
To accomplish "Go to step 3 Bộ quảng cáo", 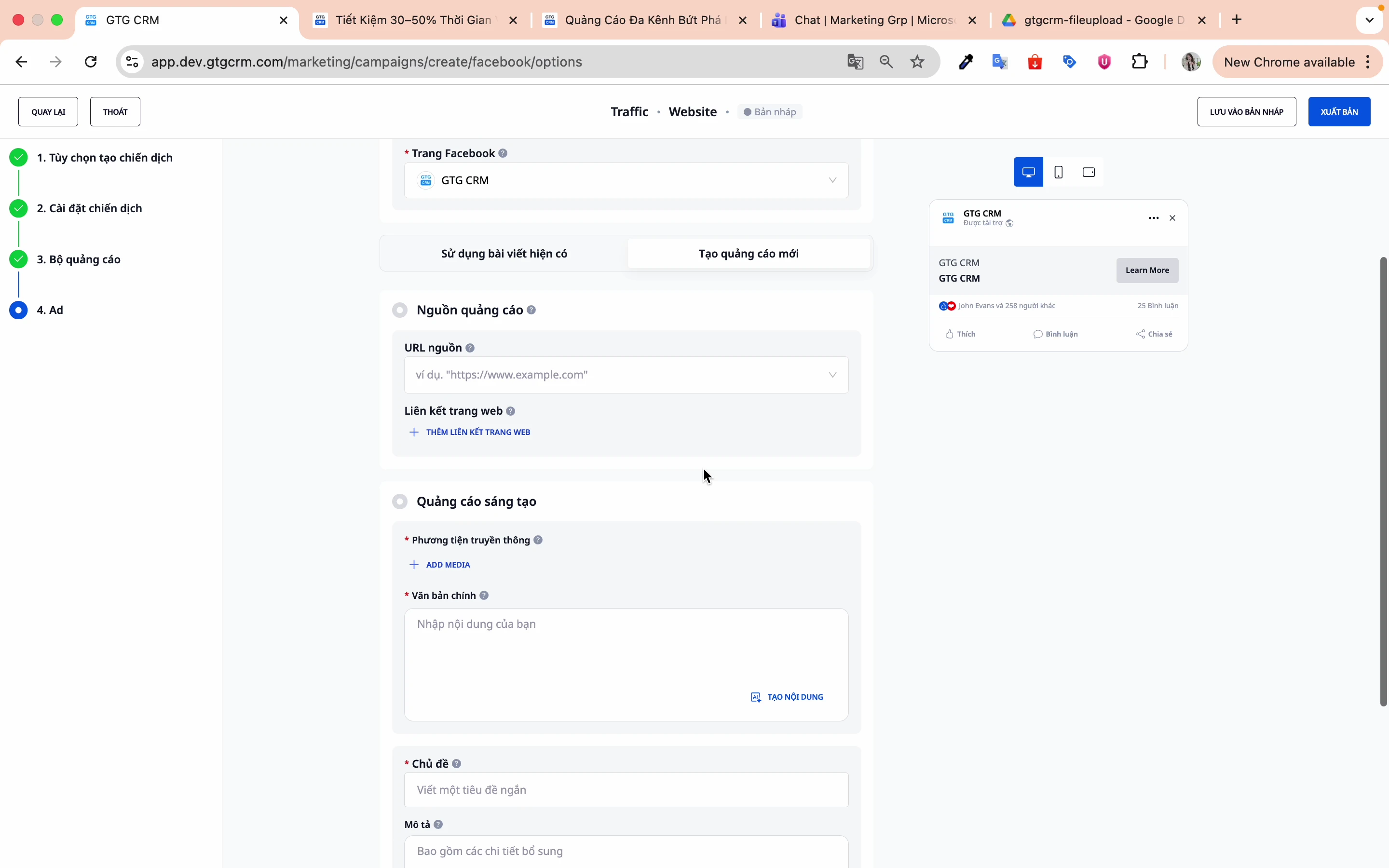I will [79, 259].
